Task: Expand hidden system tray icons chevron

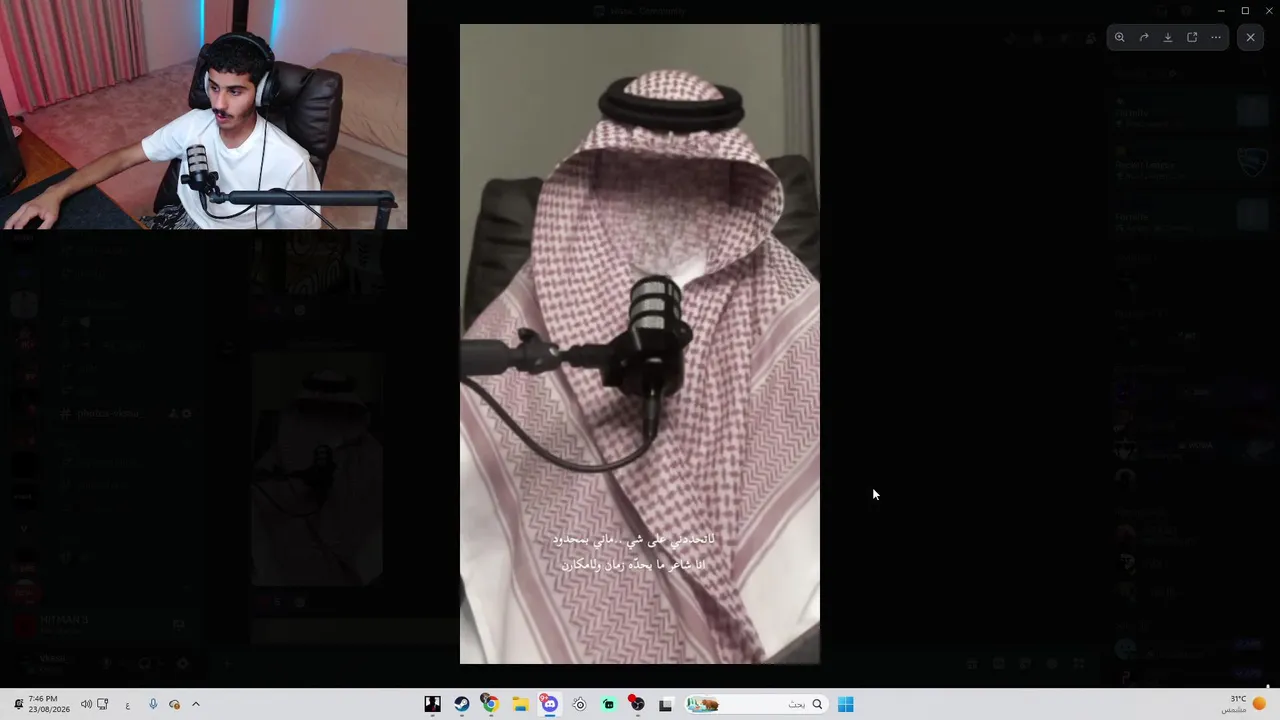Action: click(x=196, y=704)
